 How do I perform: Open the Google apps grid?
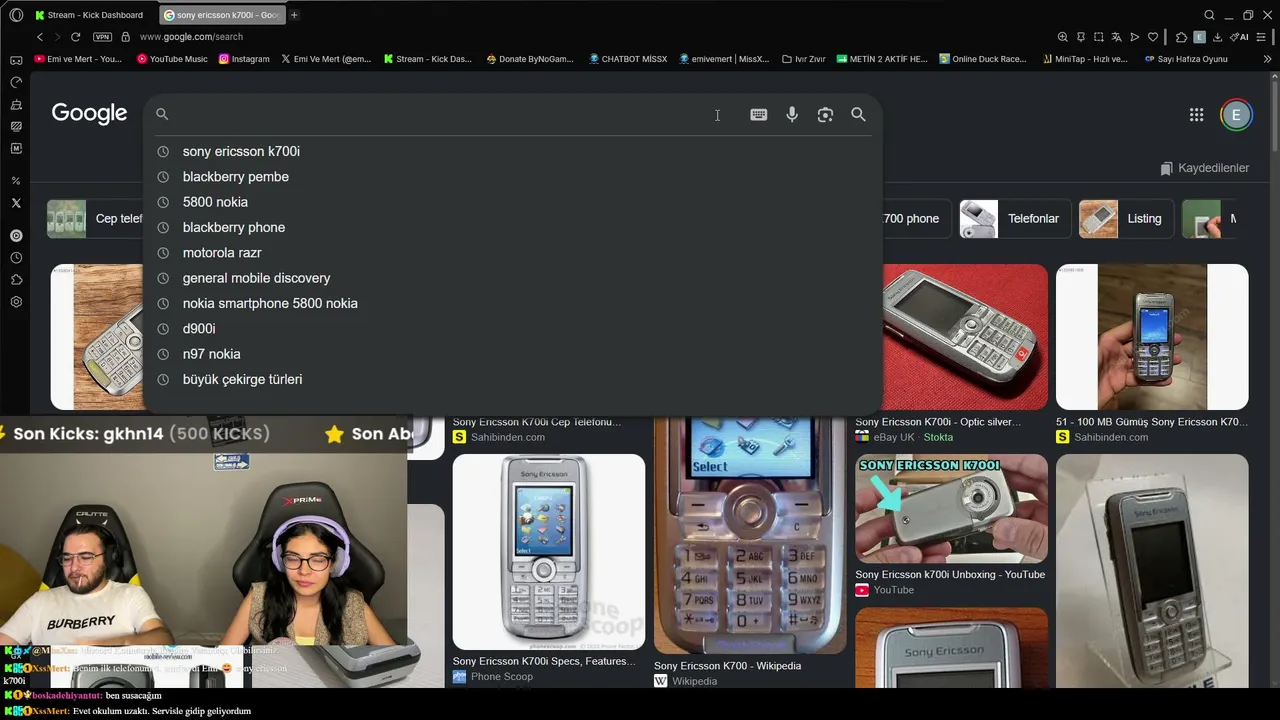point(1196,115)
